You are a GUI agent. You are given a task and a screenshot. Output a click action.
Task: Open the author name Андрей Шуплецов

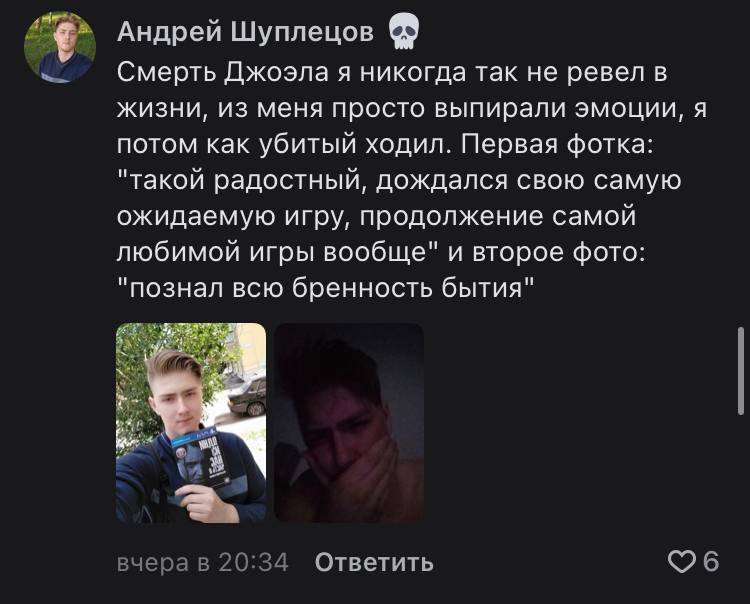[x=245, y=33]
